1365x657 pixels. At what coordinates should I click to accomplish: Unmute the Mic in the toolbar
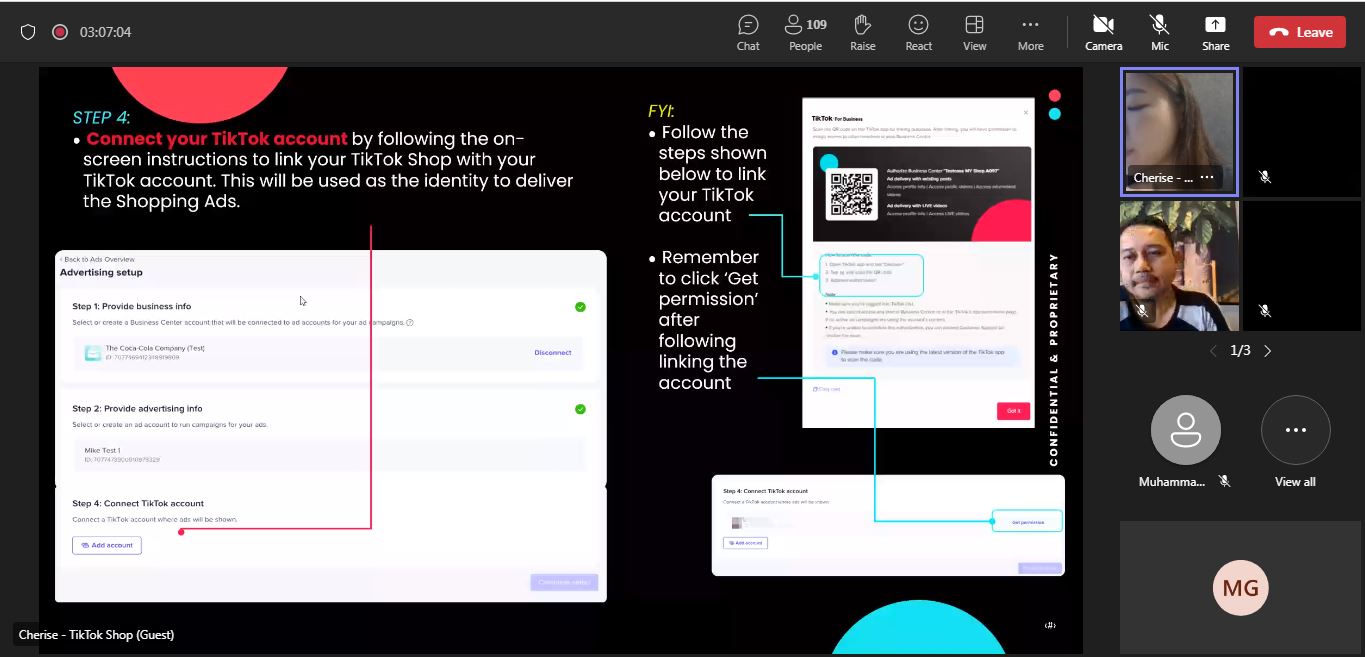(x=1160, y=32)
